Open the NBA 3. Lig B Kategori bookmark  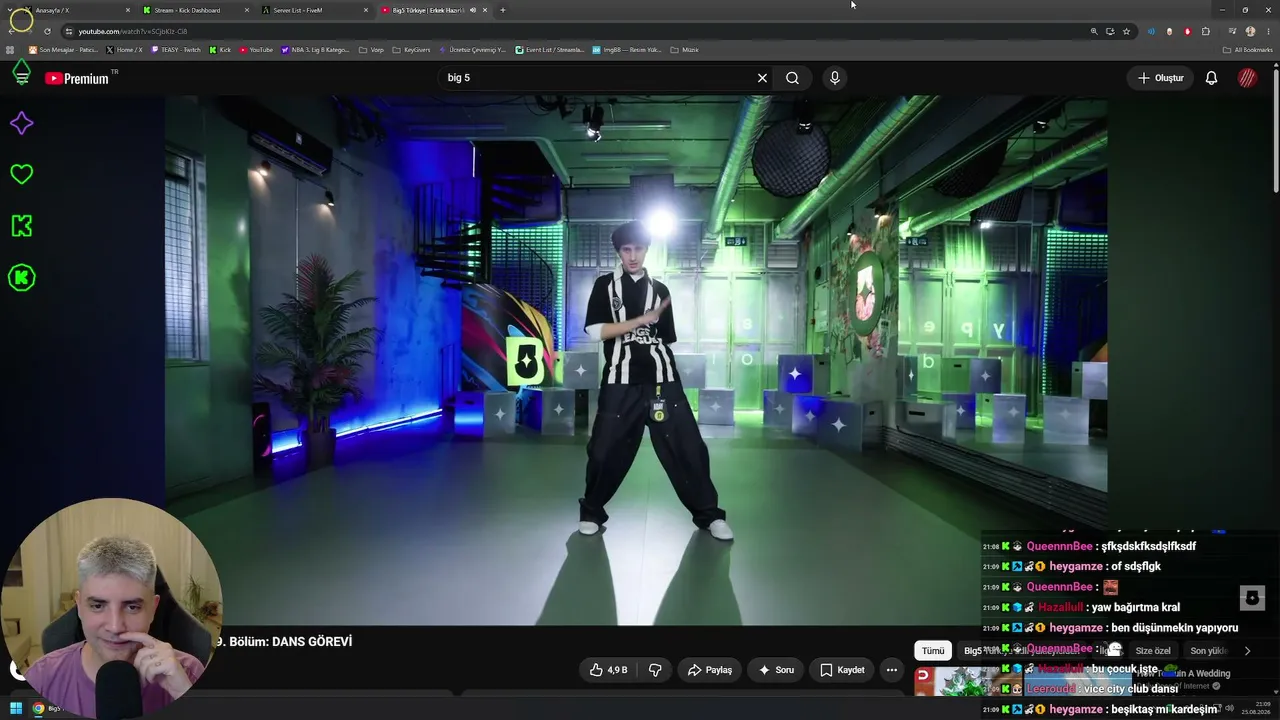[x=316, y=50]
